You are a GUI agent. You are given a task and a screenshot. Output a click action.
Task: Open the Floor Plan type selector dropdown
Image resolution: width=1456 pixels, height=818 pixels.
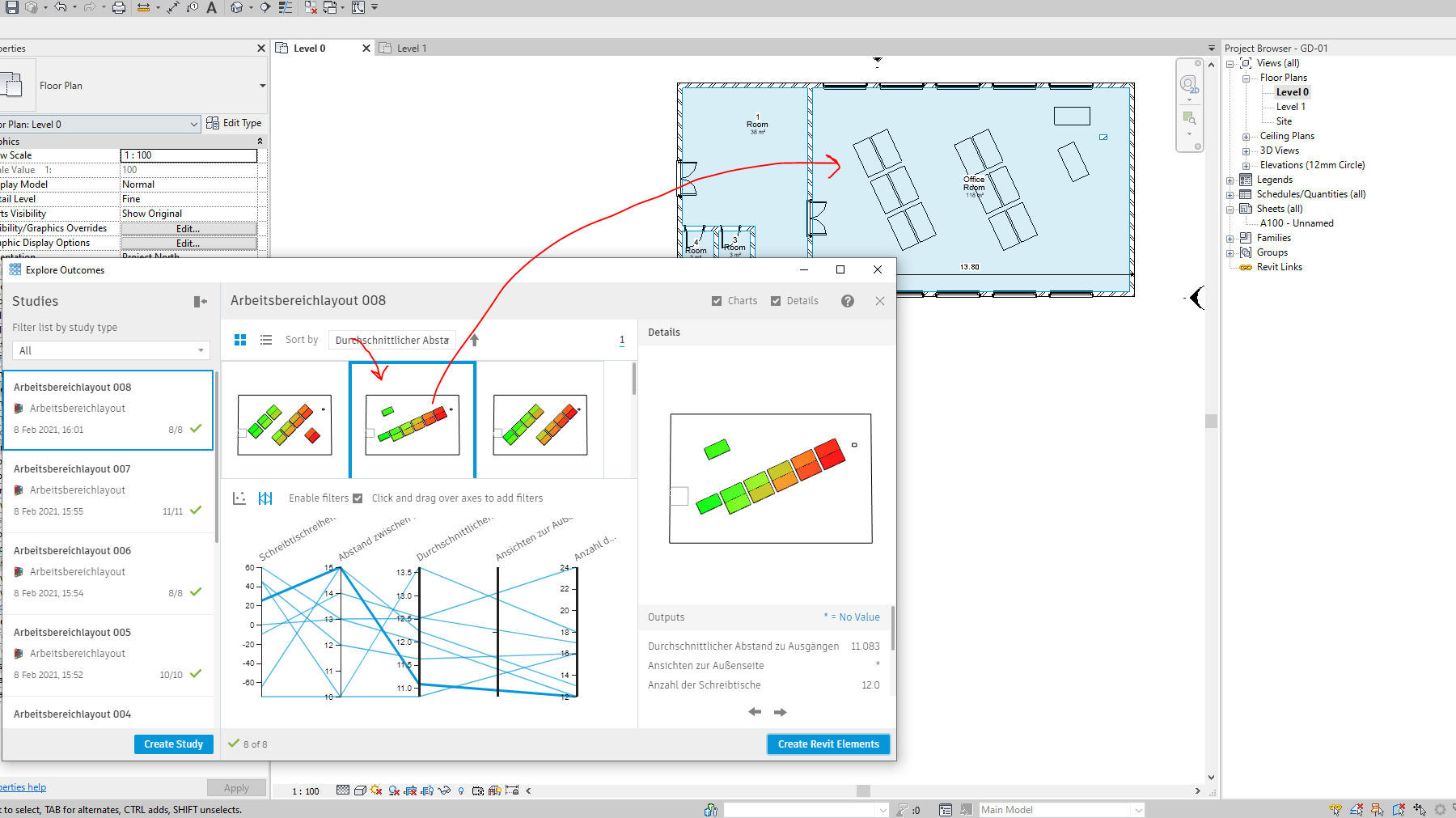(261, 85)
